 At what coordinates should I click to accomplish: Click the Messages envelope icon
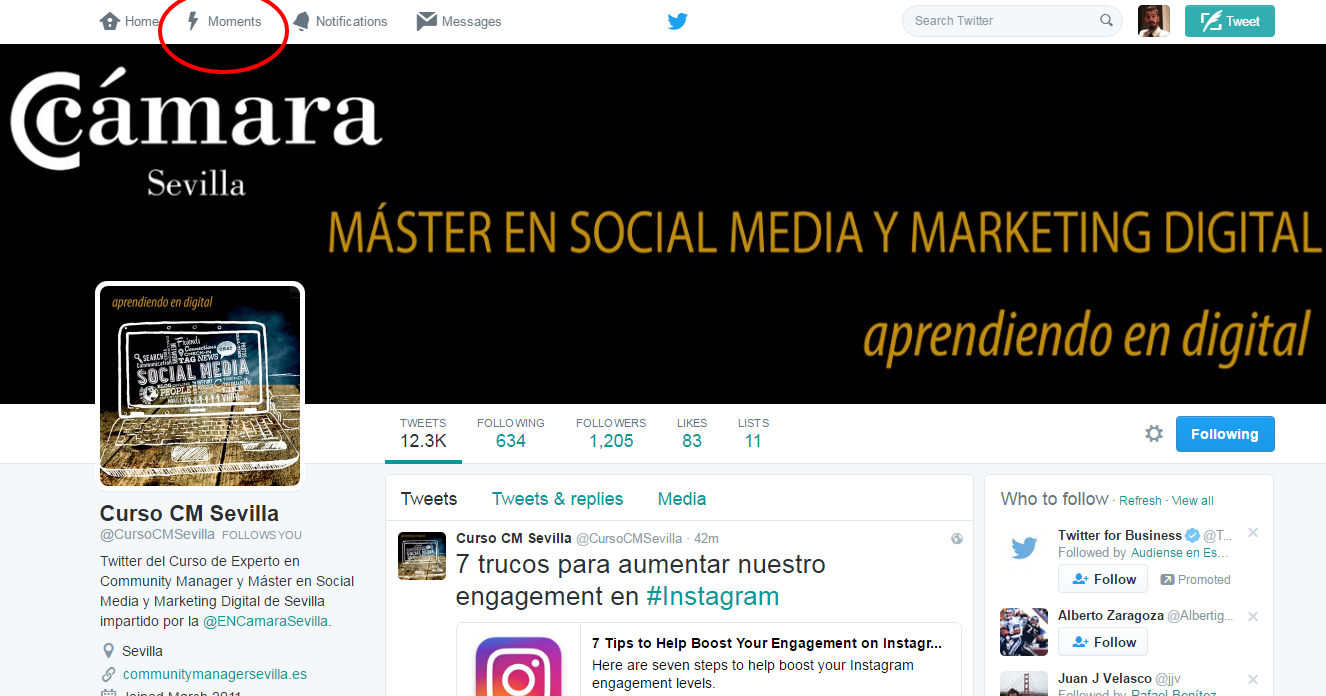426,21
